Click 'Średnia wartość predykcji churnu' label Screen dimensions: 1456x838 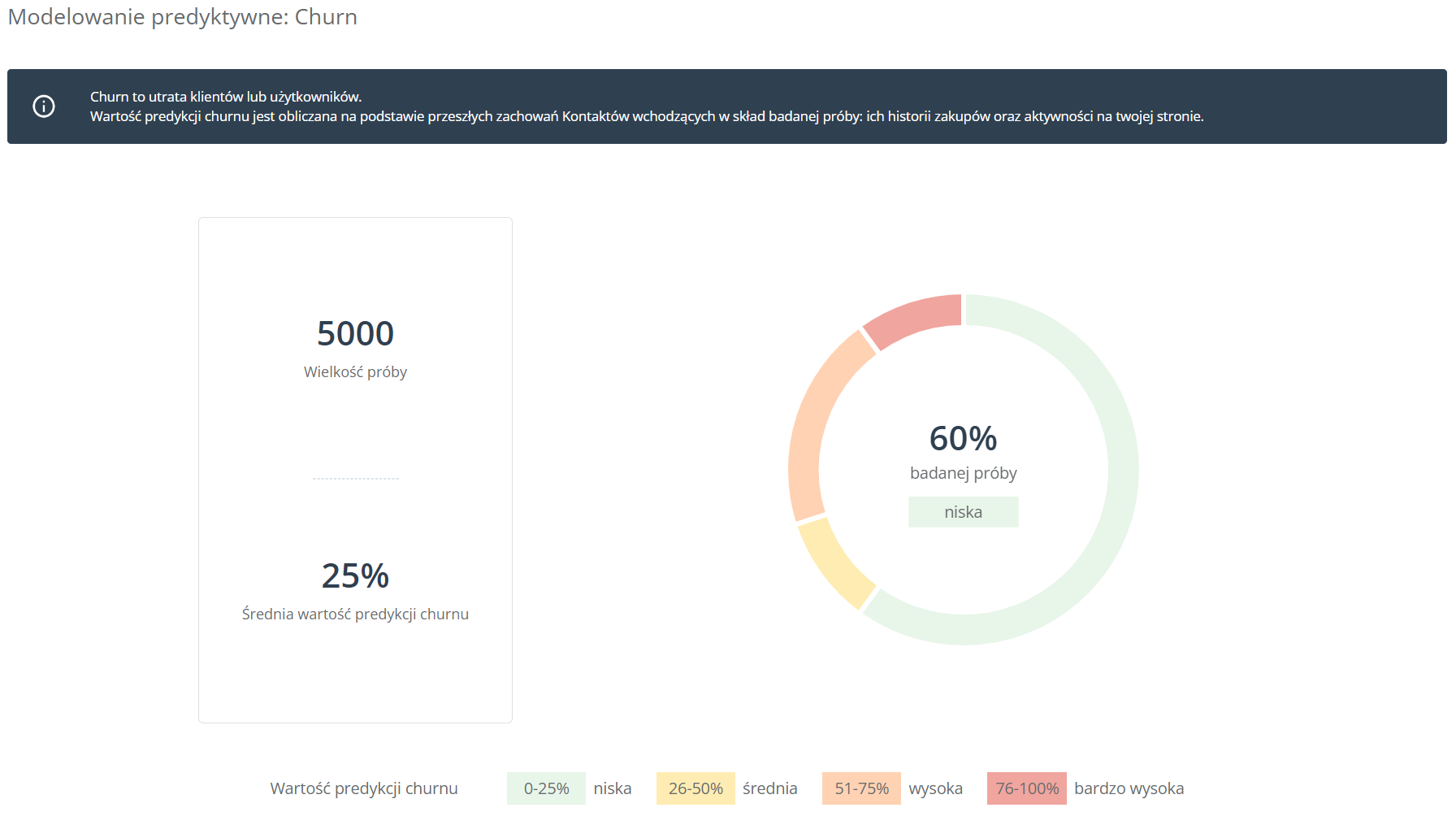click(355, 614)
